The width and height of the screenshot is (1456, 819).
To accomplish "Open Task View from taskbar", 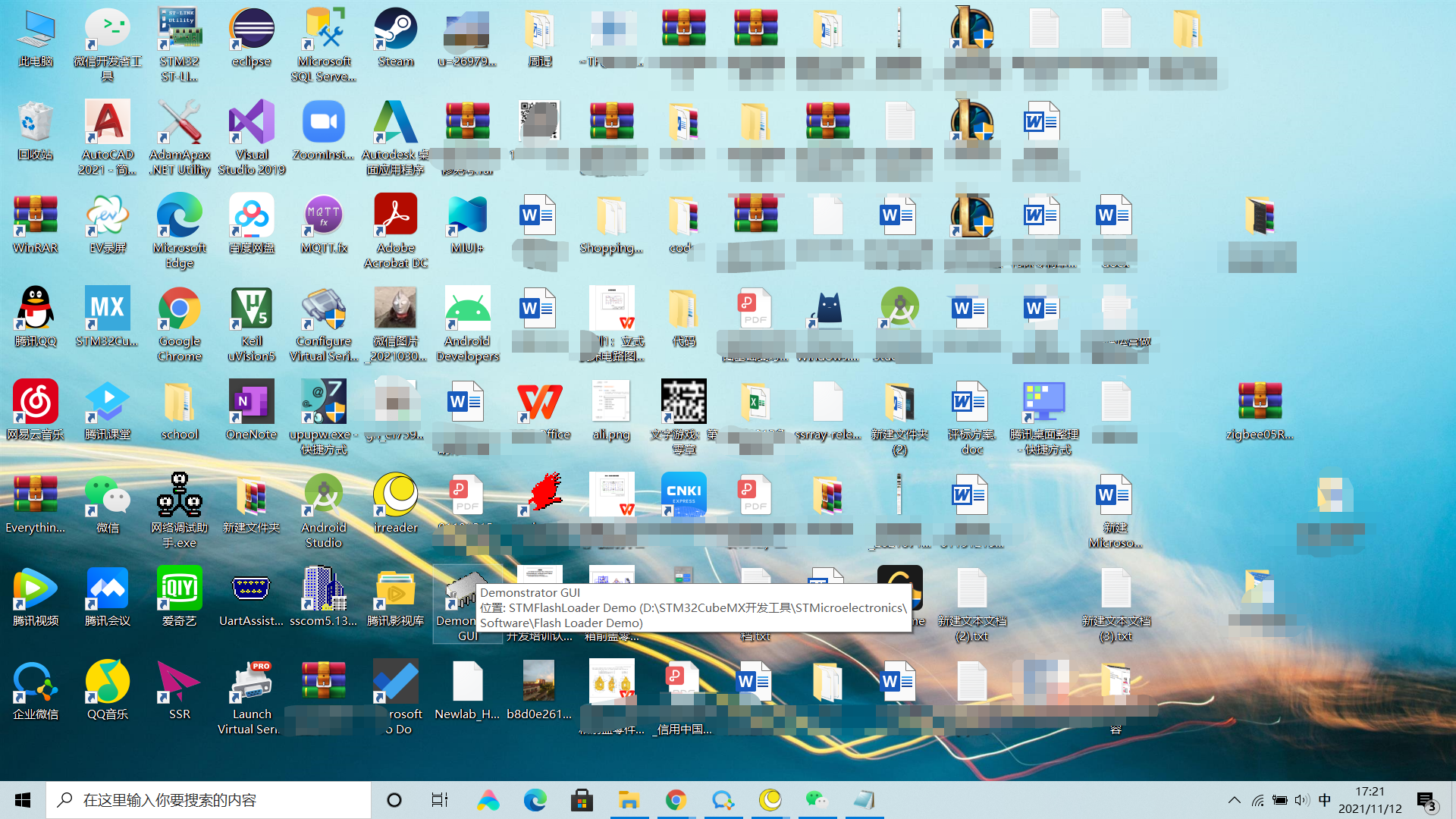I will (x=440, y=800).
